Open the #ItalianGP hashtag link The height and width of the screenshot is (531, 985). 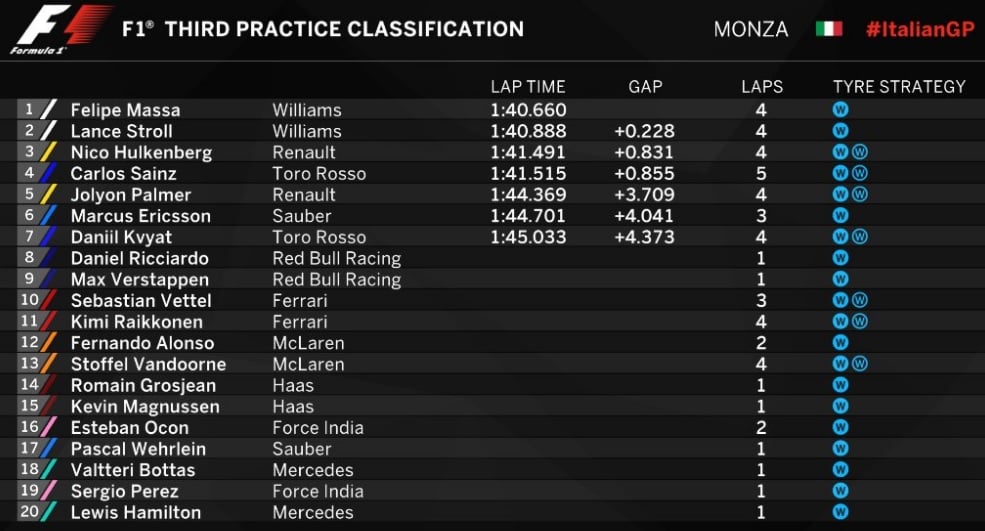click(920, 29)
